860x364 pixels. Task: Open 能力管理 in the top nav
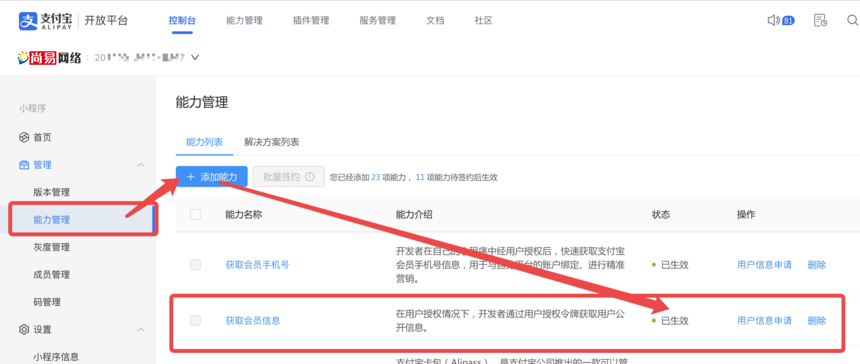[244, 21]
